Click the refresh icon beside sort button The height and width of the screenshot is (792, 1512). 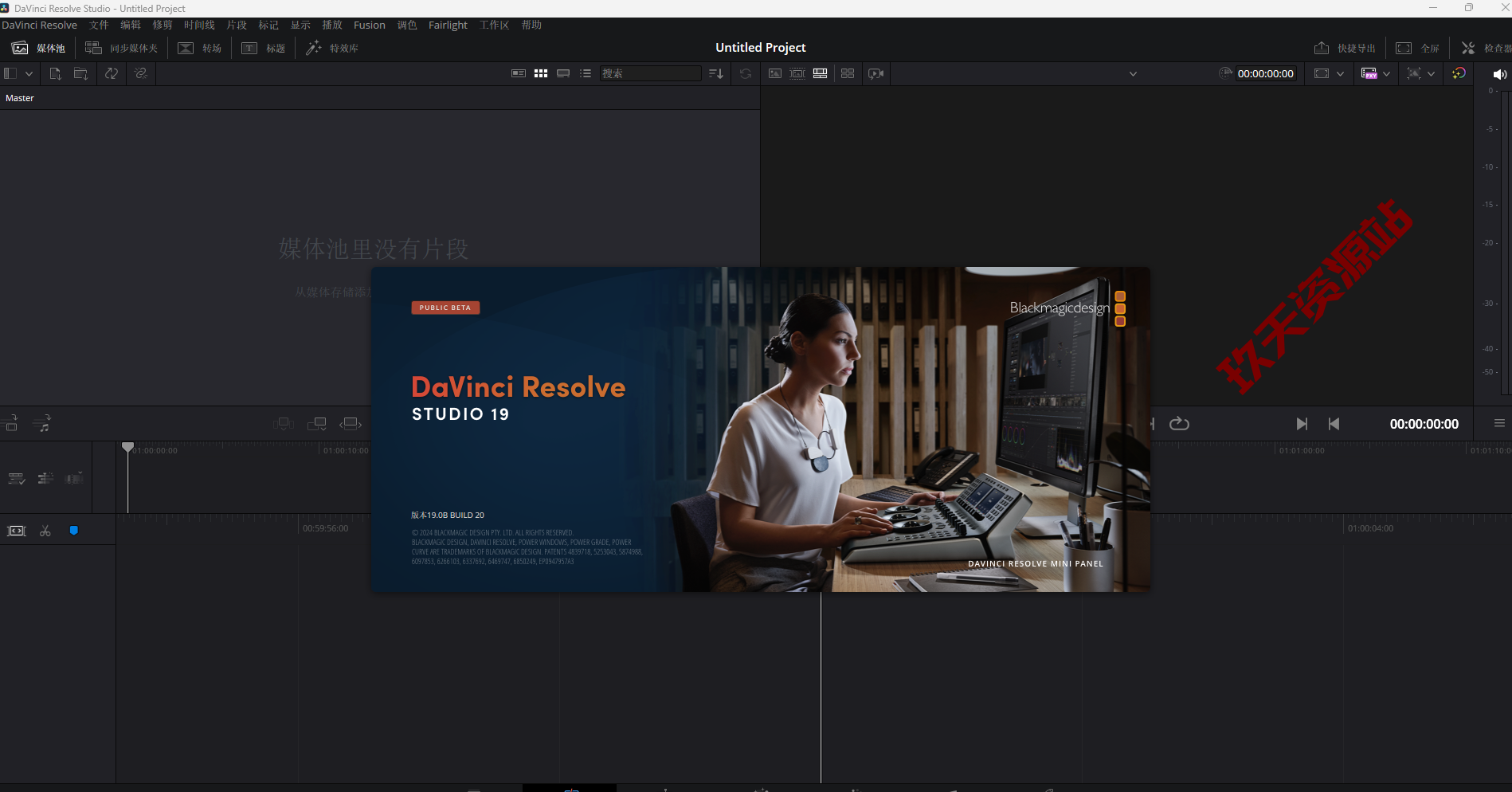click(746, 73)
